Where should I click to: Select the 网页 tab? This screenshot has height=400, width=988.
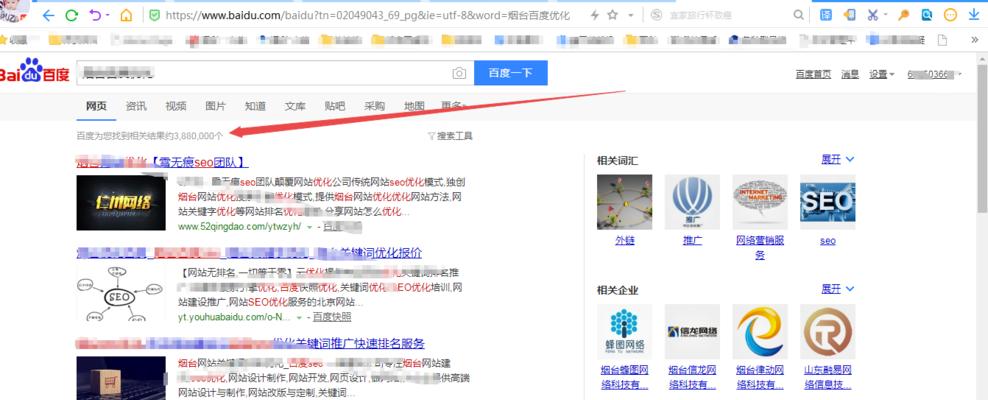pos(96,106)
